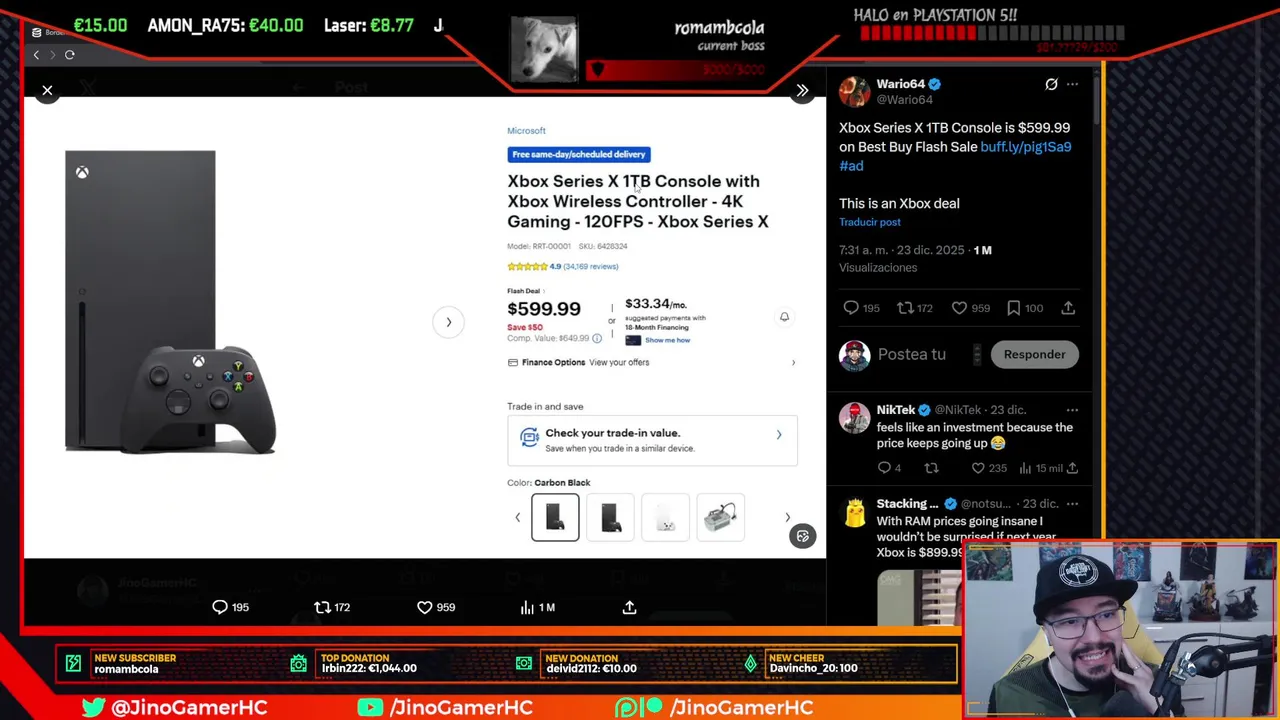Click Show me how financing link
This screenshot has height=720, width=1280.
point(667,340)
